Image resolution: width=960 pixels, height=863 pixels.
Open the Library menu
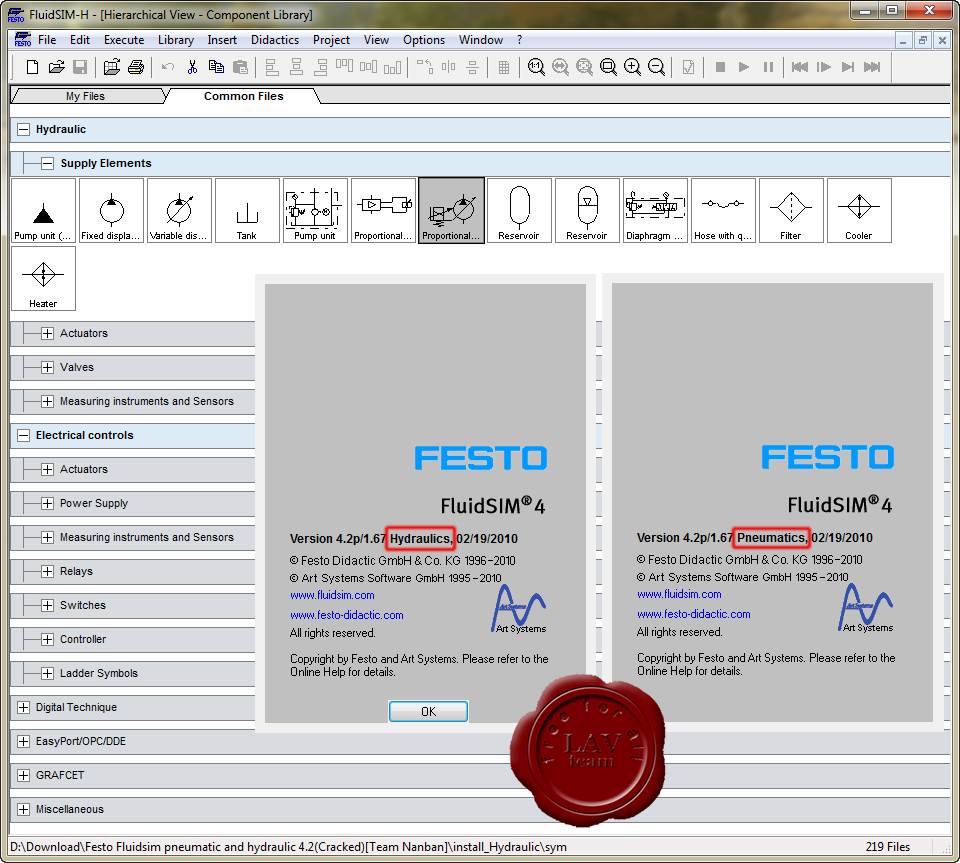click(x=176, y=40)
